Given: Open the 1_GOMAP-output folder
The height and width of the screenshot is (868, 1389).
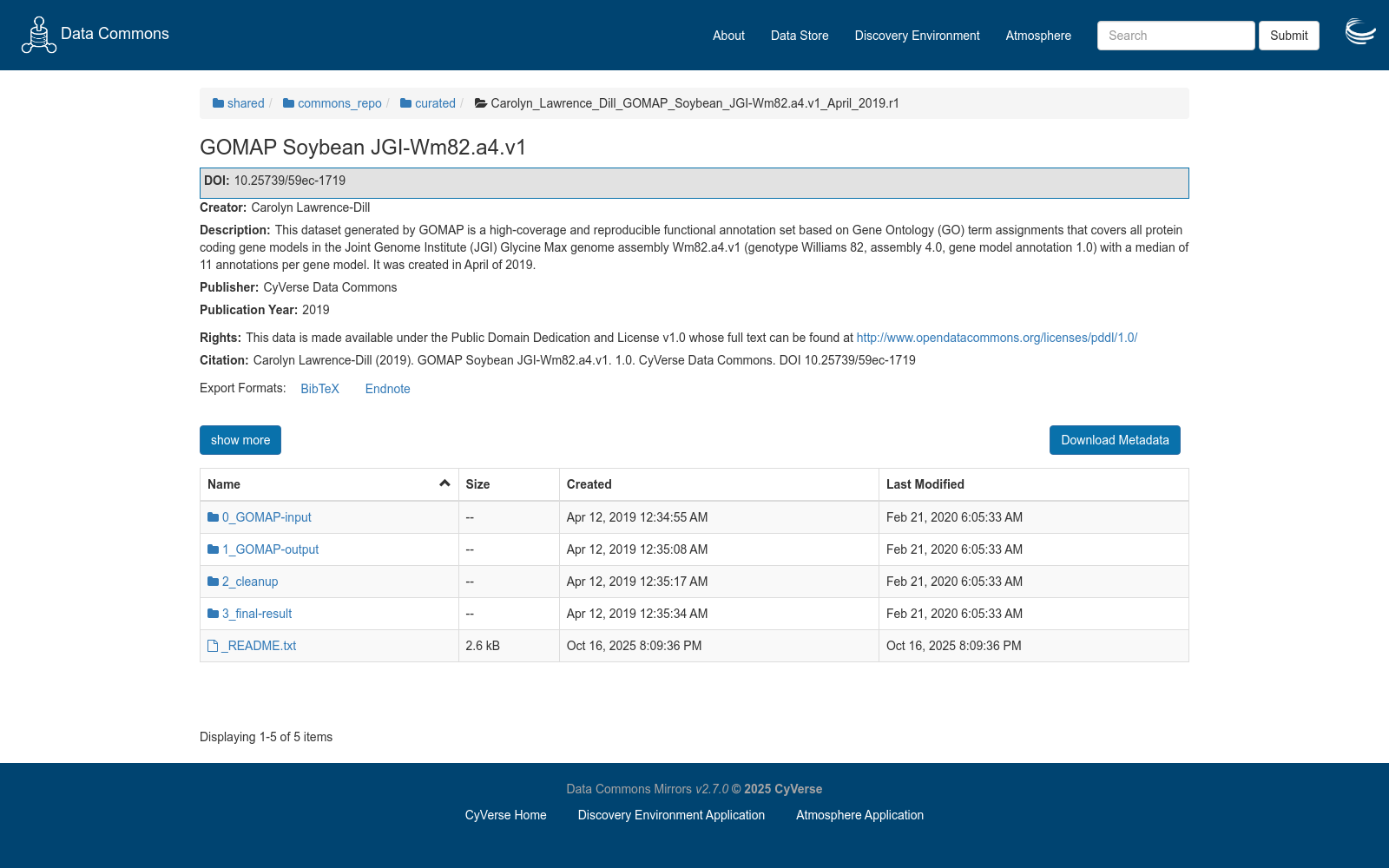Looking at the screenshot, I should (270, 549).
